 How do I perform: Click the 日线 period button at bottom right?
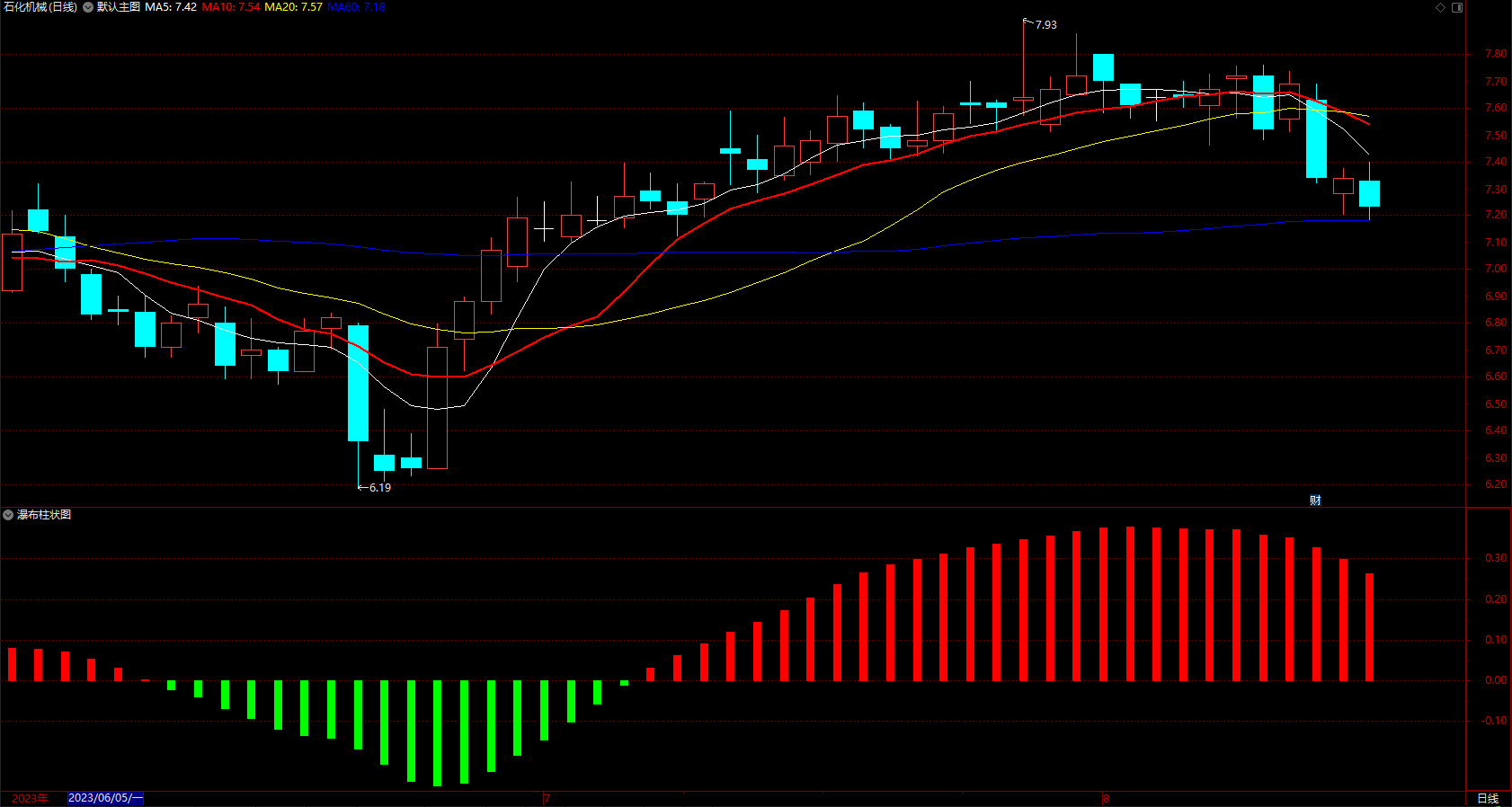click(1489, 799)
